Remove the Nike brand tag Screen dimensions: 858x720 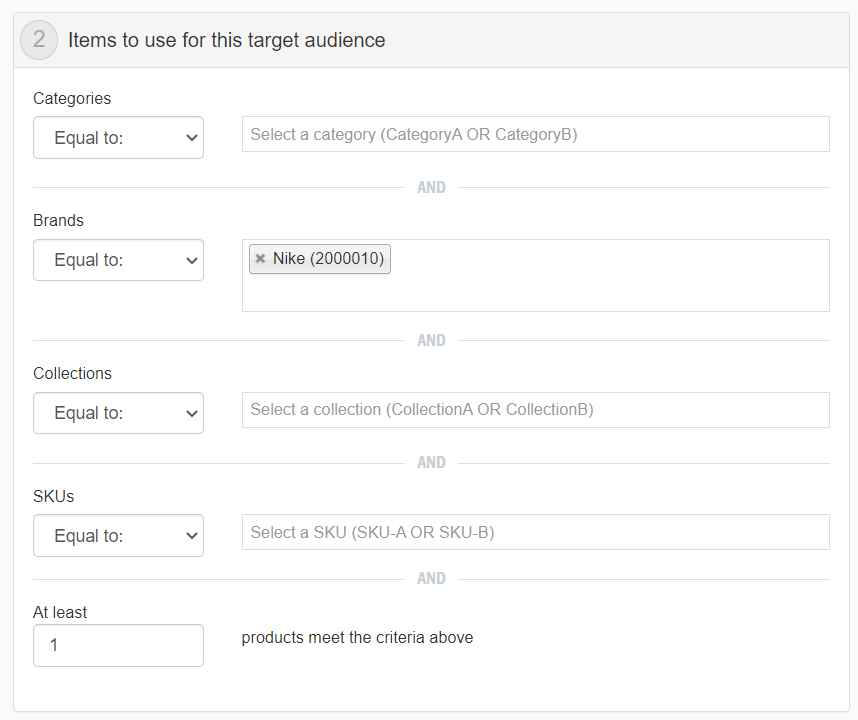[260, 259]
